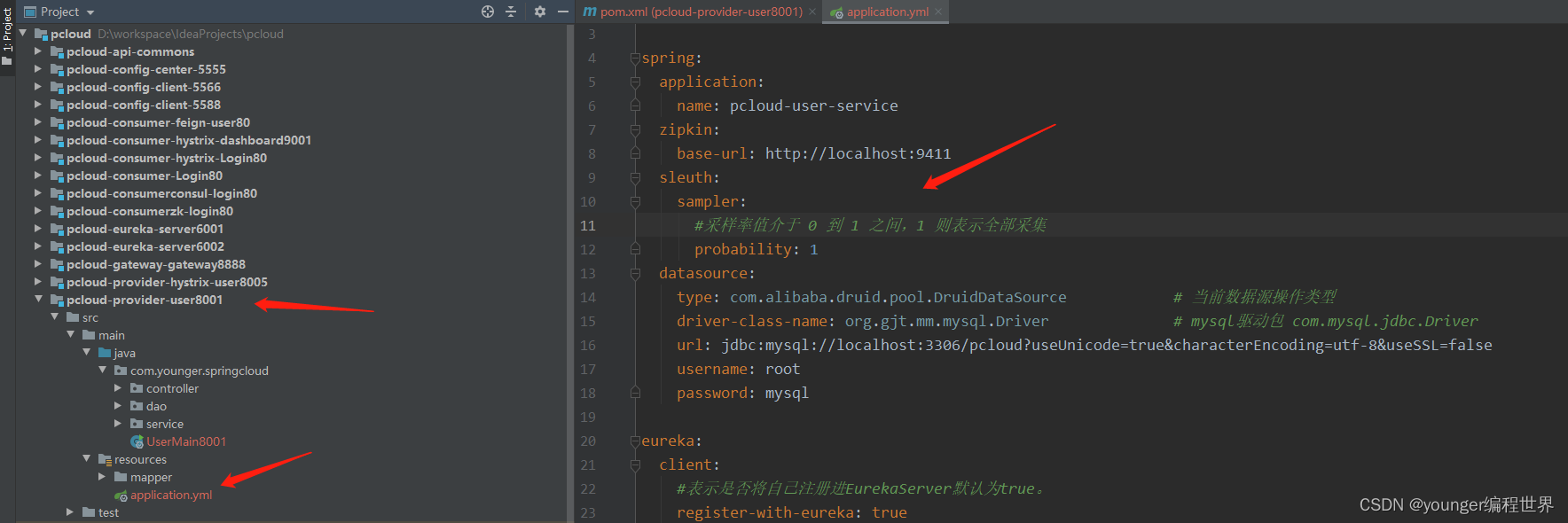This screenshot has width=1568, height=523.
Task: Click the application.yml Spring file icon in tree
Action: tap(121, 496)
